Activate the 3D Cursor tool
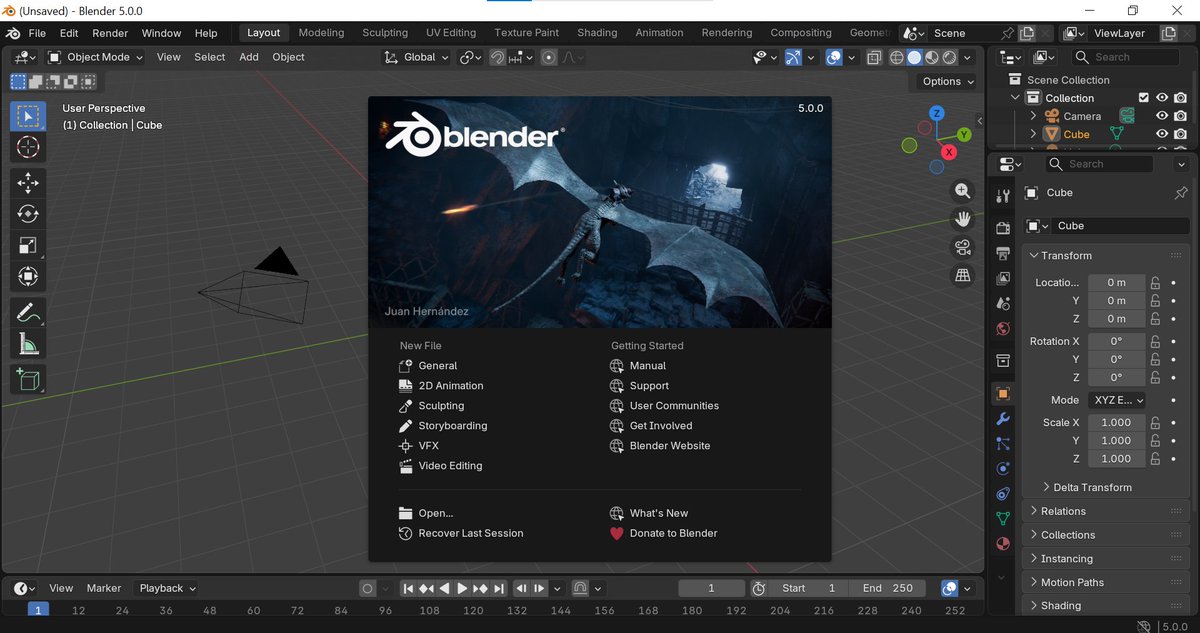Screen dimensions: 1200x633 pos(28,148)
